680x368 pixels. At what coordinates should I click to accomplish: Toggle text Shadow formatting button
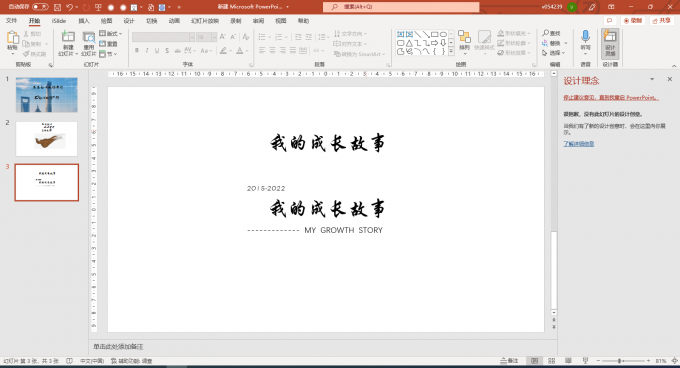click(x=167, y=51)
